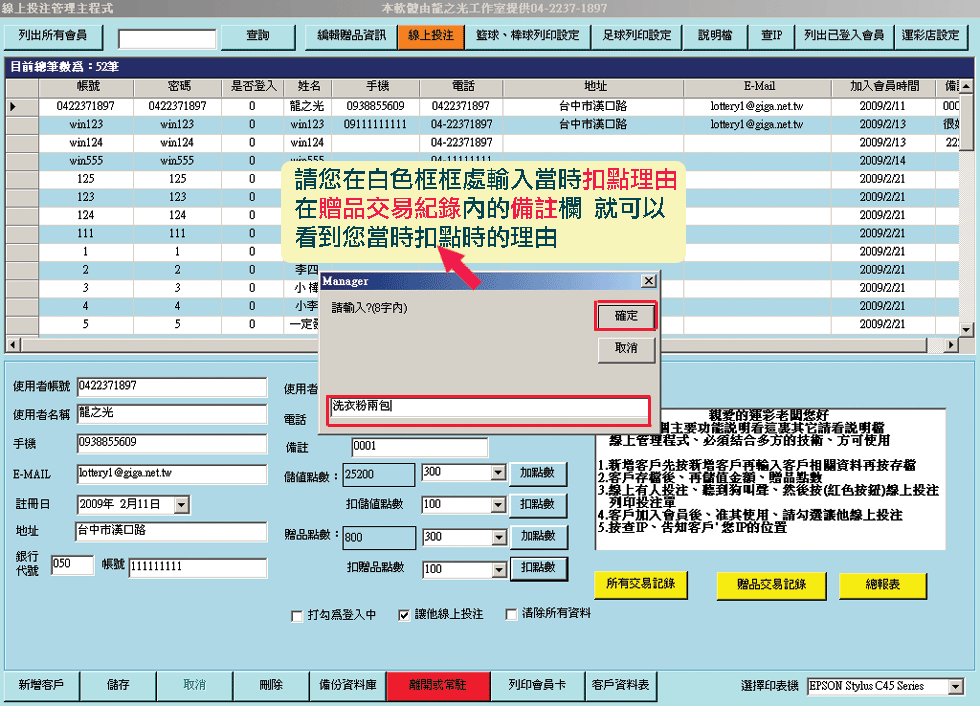Click the 使用者名稱 field with 龍之光
This screenshot has width=980, height=706.
point(171,414)
